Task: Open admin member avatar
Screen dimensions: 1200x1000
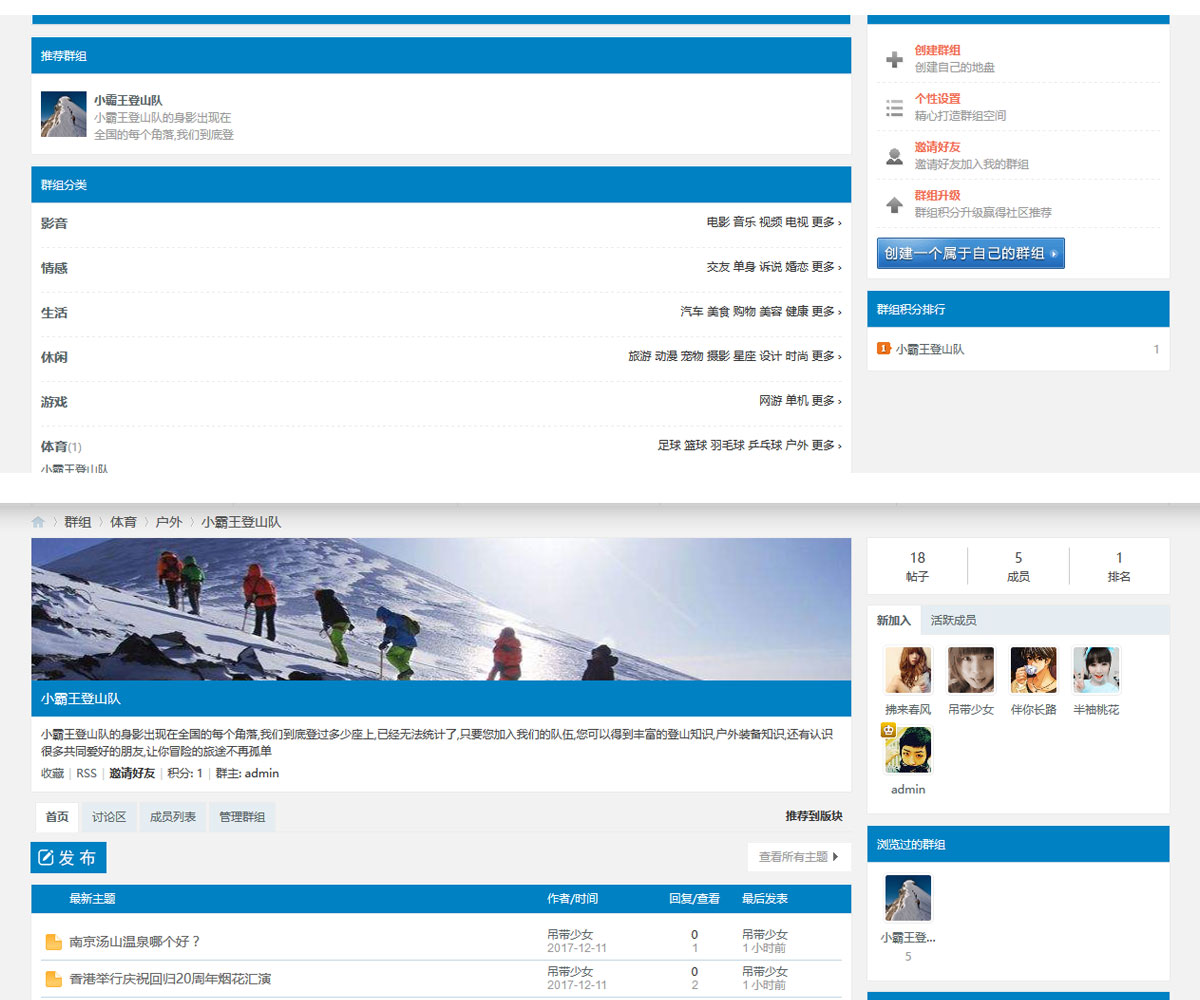Action: point(908,750)
